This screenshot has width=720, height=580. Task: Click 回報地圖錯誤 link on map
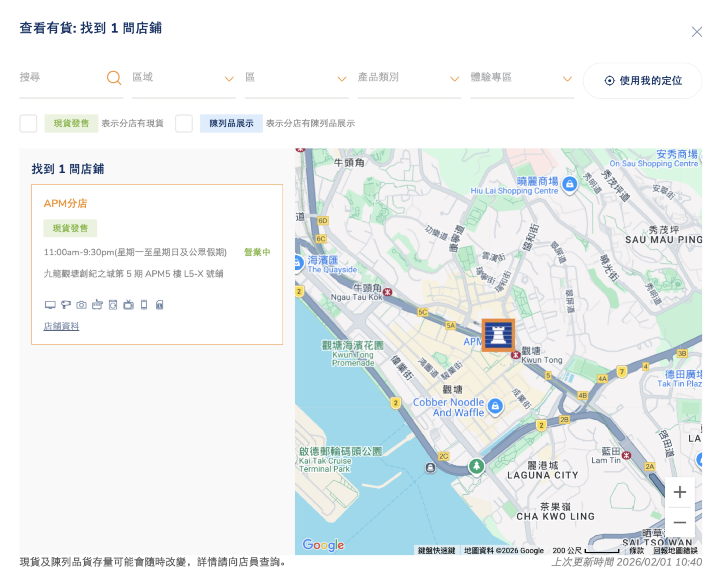pos(675,550)
